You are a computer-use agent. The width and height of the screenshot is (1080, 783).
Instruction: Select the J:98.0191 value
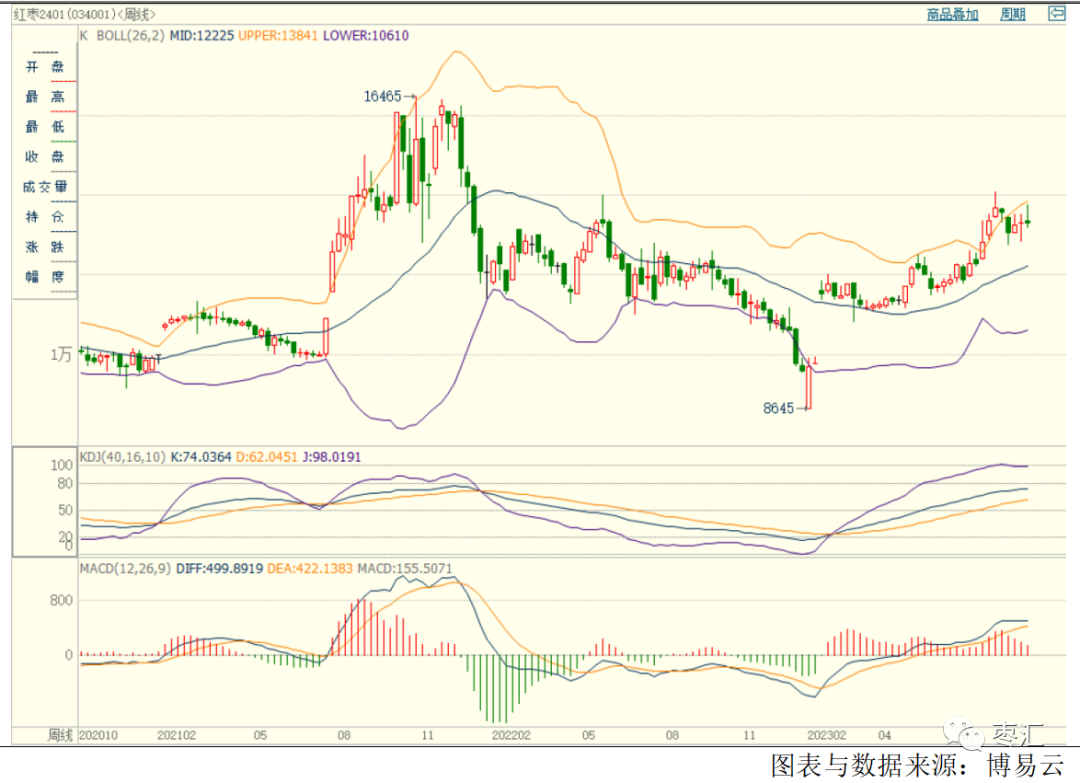click(x=331, y=457)
